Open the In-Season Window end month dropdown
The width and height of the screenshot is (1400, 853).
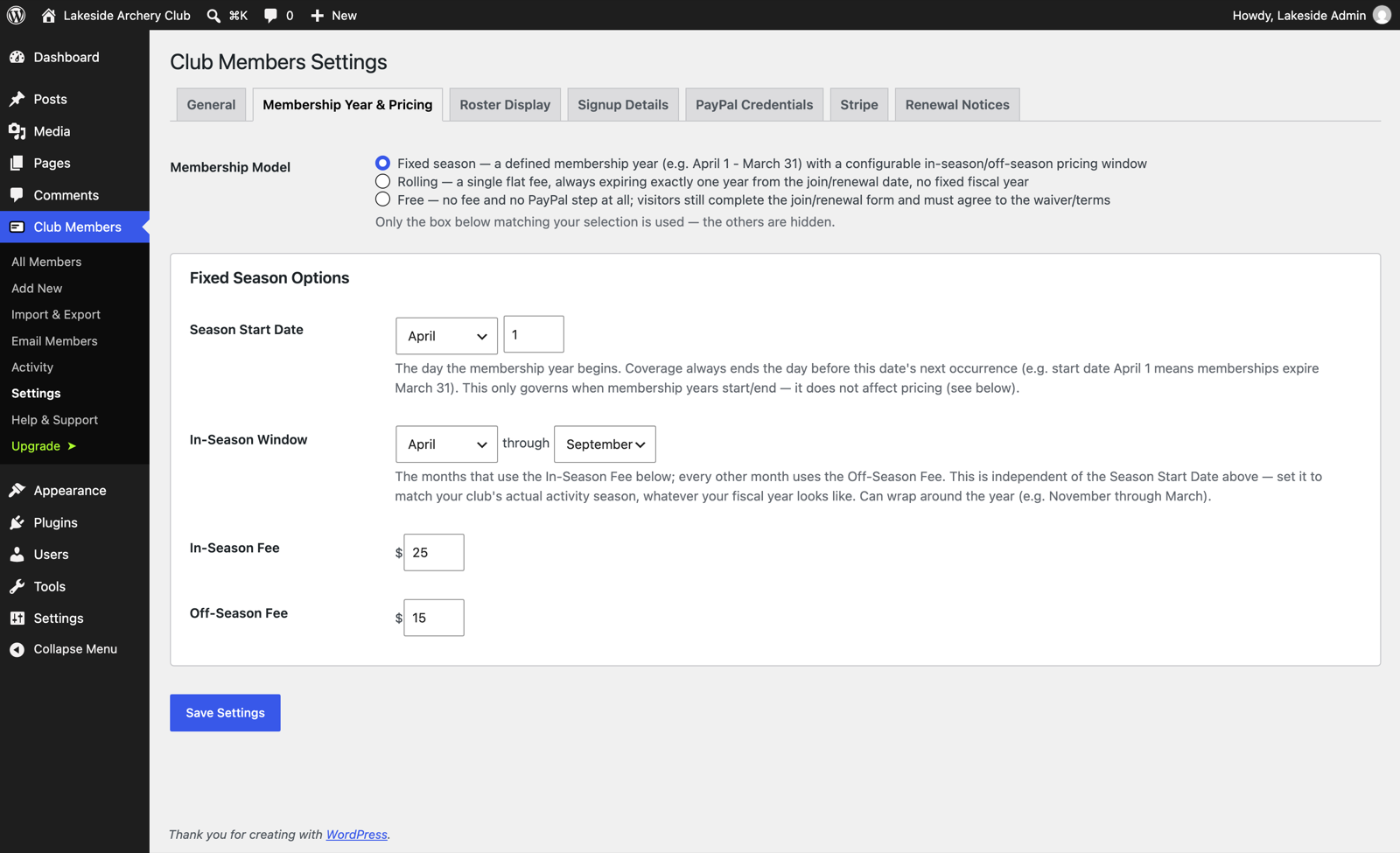[x=605, y=444]
